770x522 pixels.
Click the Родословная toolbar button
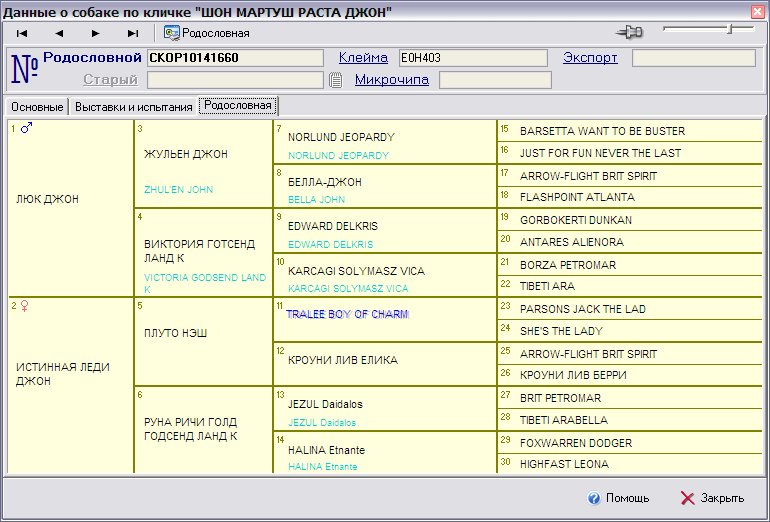(x=207, y=33)
